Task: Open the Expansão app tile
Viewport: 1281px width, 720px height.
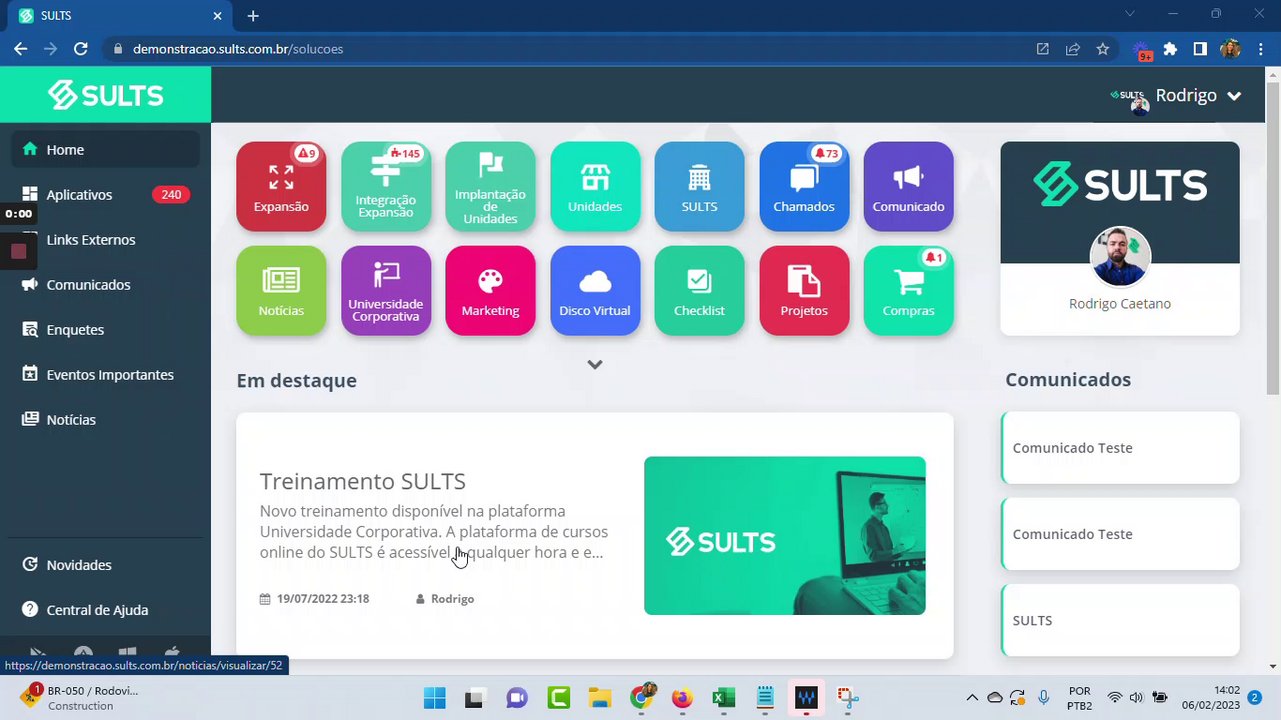Action: click(281, 186)
